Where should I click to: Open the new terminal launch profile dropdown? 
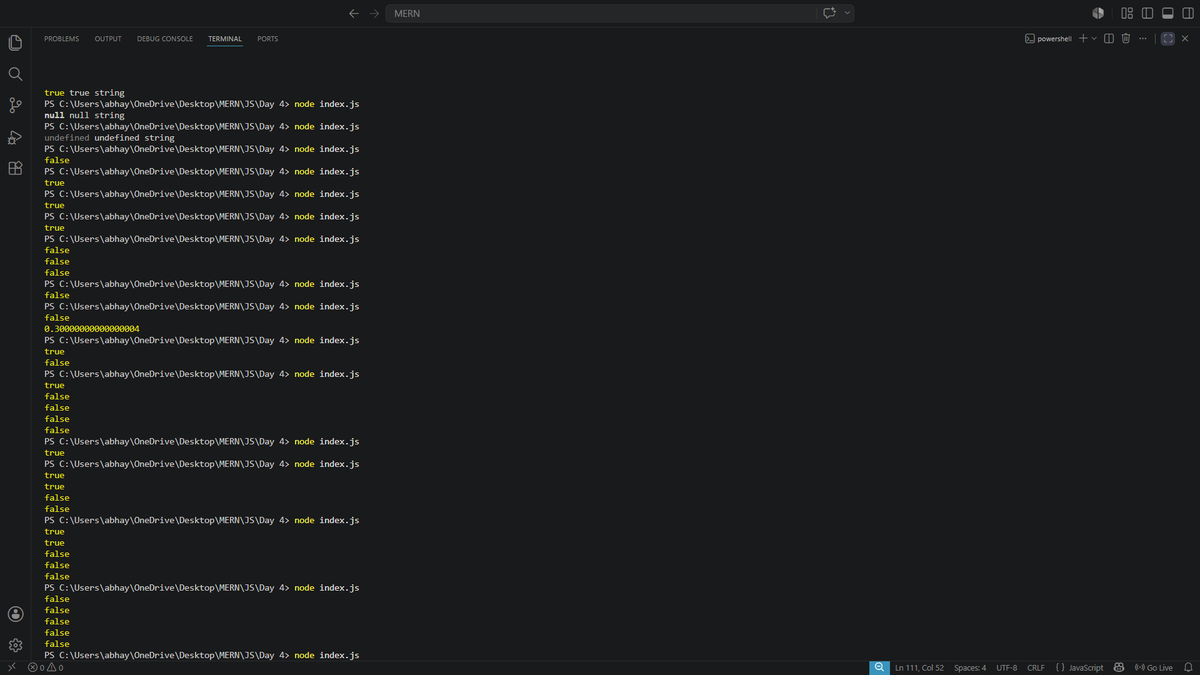[1094, 39]
